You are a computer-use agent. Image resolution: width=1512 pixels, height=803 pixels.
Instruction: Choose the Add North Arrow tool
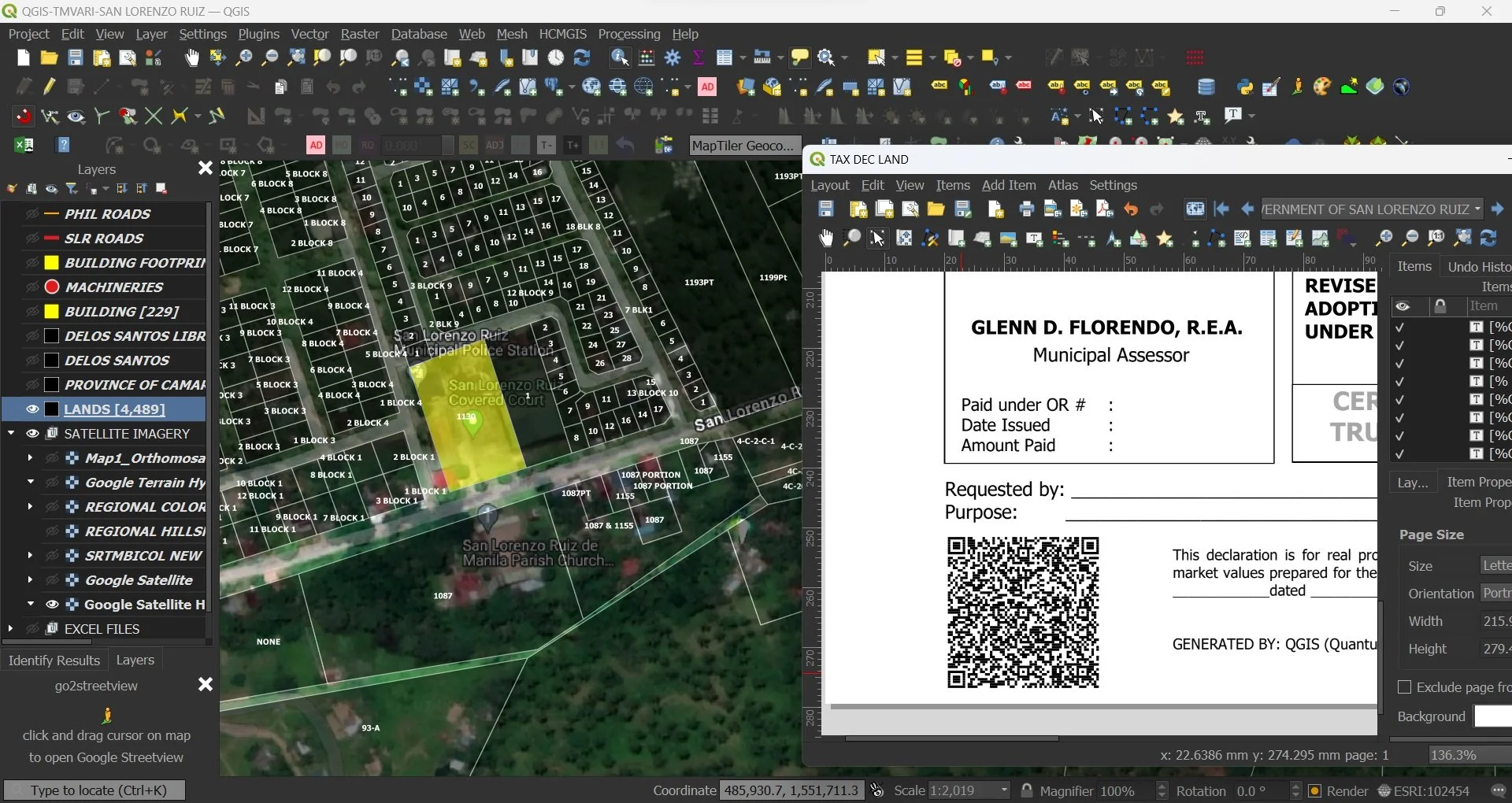pos(1113,239)
